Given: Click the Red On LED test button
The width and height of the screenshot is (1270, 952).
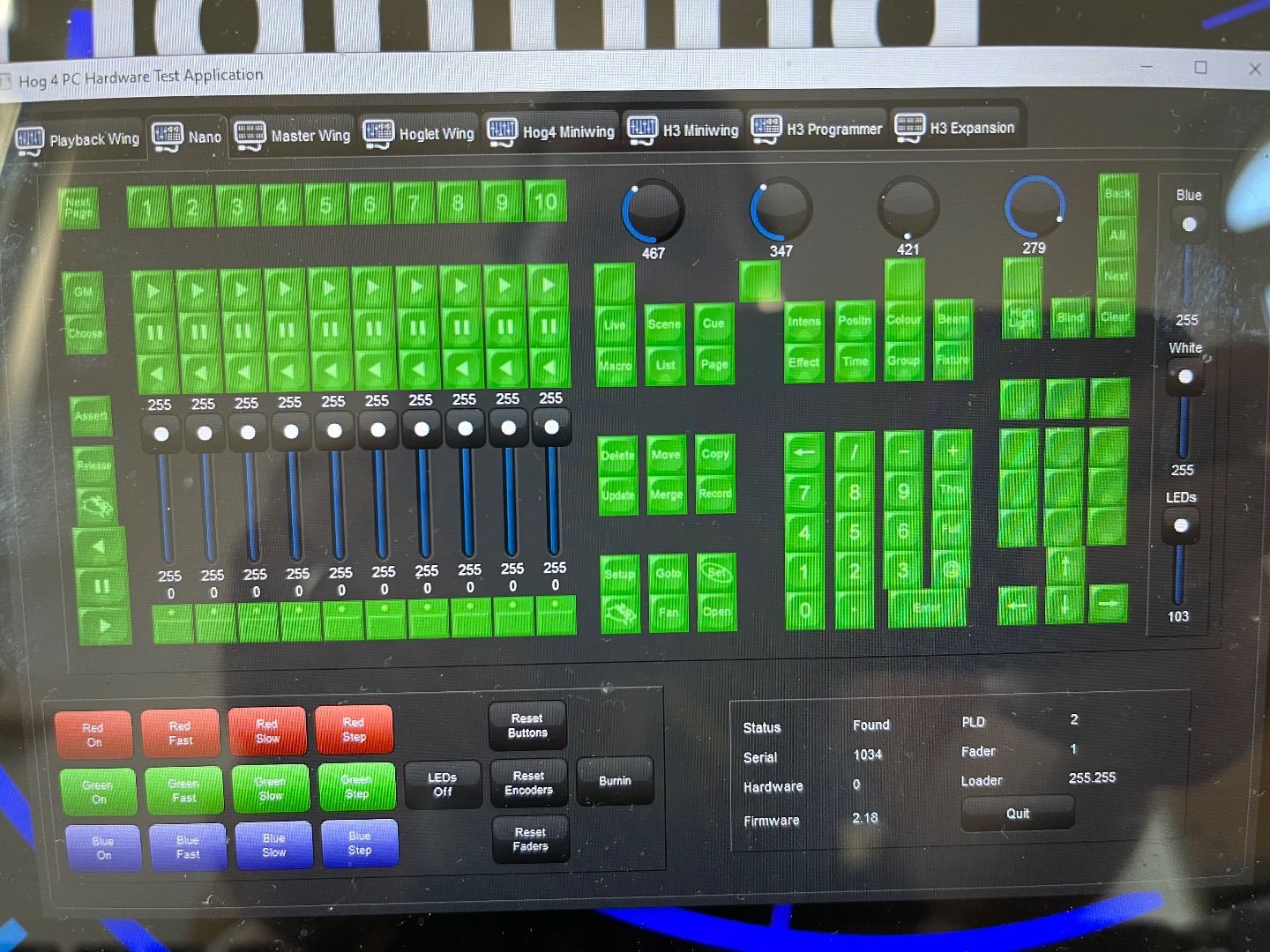Looking at the screenshot, I should coord(93,735).
